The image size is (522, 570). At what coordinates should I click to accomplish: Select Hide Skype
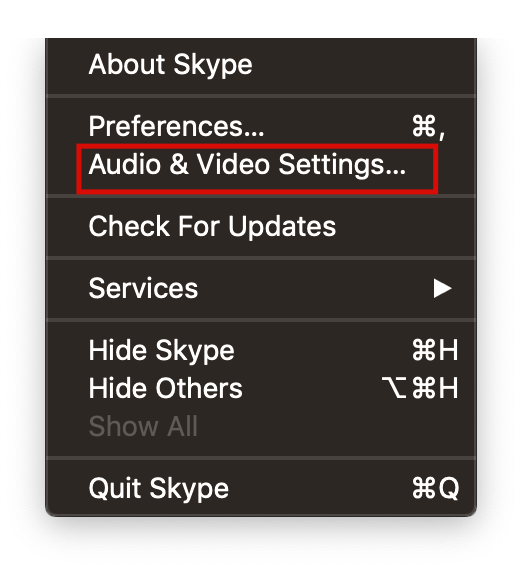point(261,351)
